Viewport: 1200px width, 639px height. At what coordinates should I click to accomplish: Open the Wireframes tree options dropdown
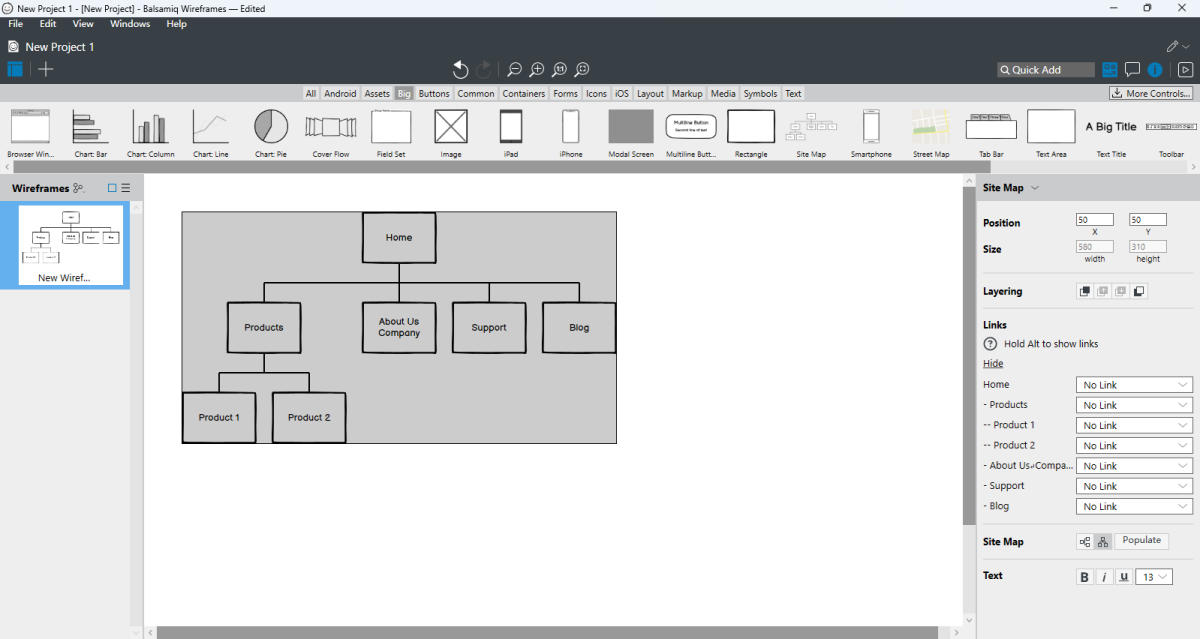tap(79, 188)
